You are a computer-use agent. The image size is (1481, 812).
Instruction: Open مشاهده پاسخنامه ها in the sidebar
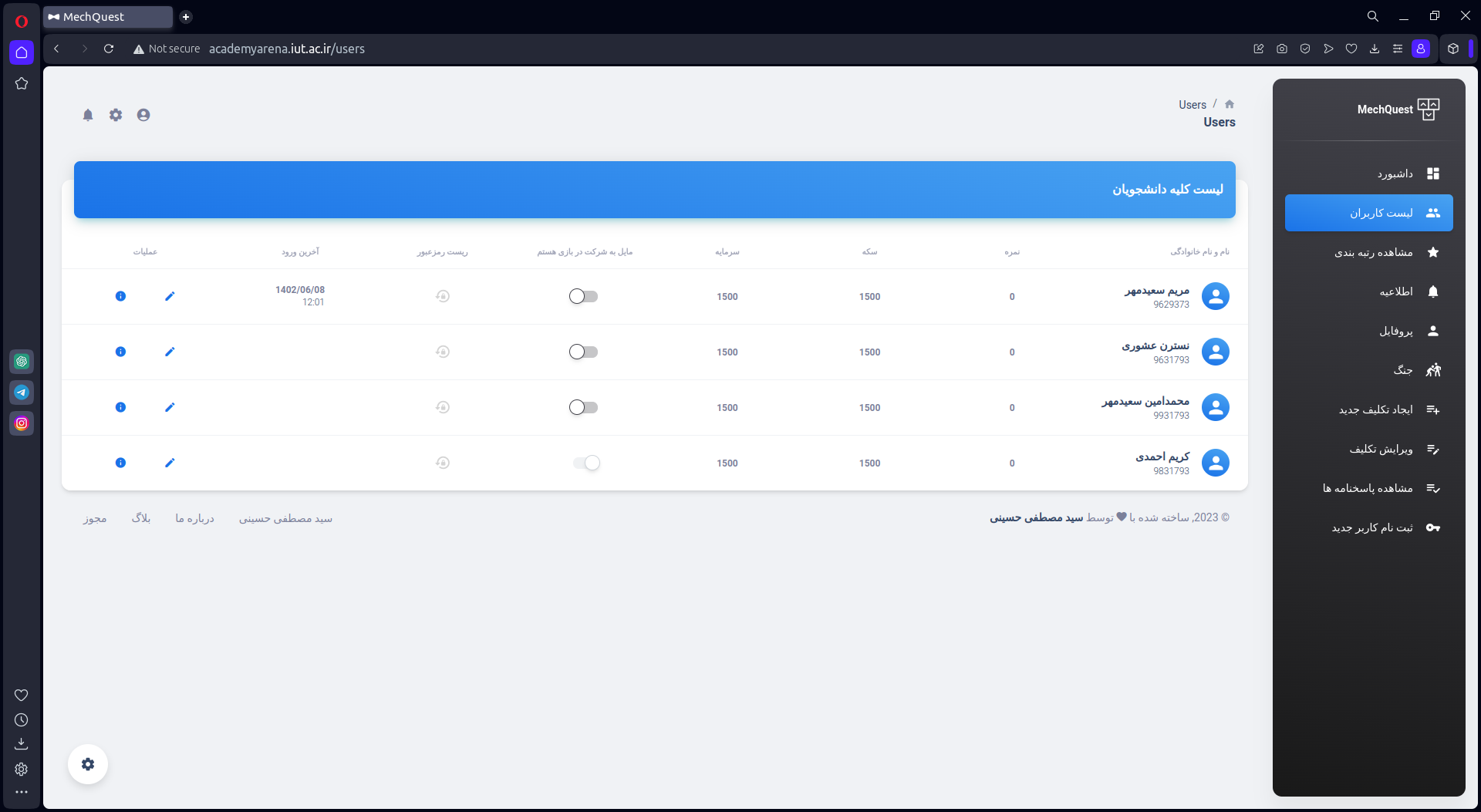click(x=1369, y=488)
